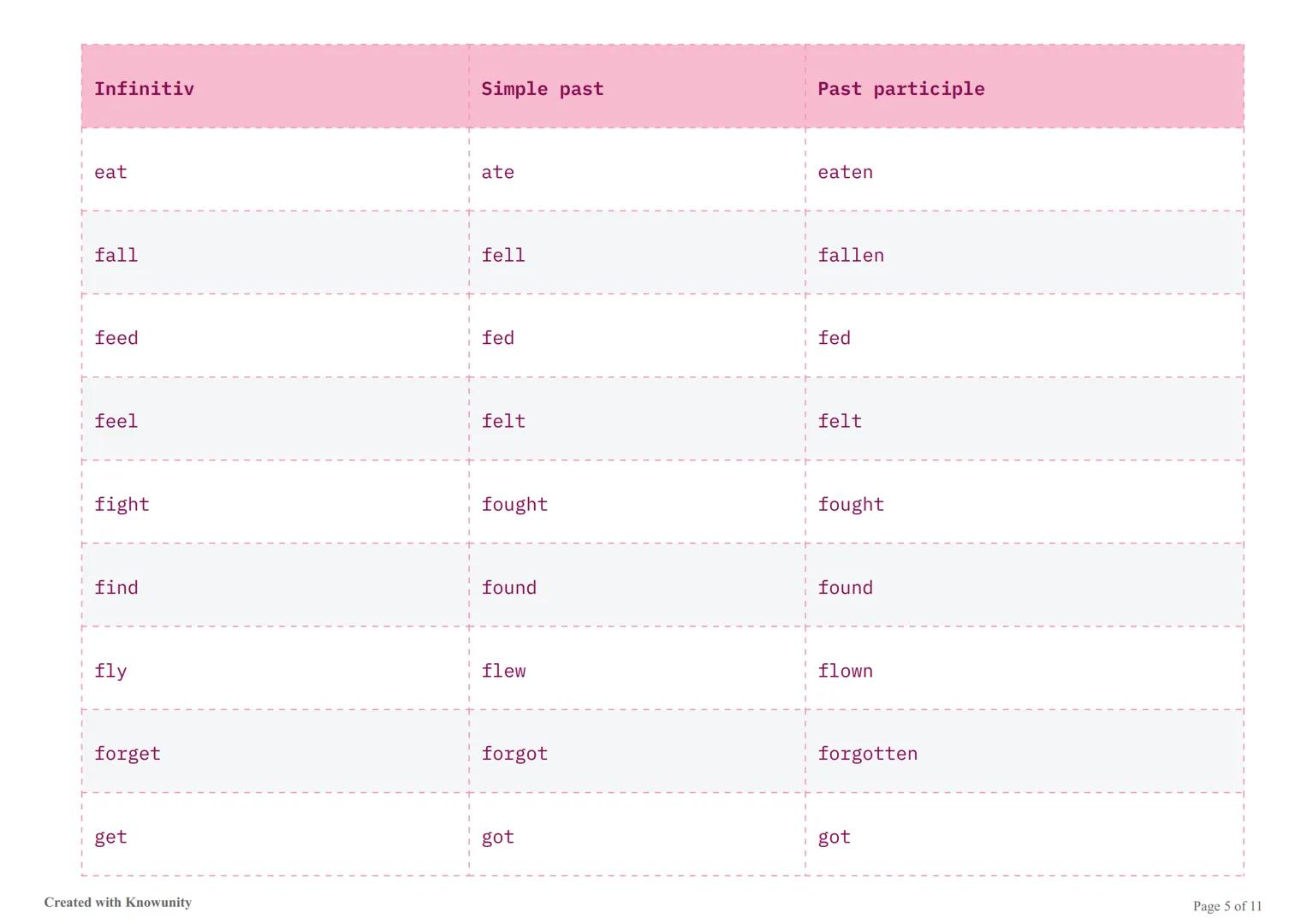
Task: Select the infinitive "find" cell
Action: [116, 588]
